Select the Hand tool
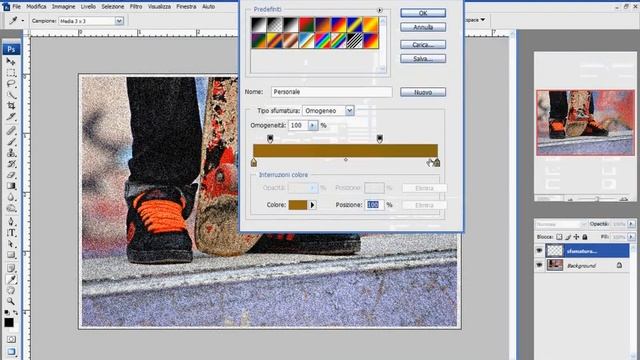The image size is (640, 360). pos(11,291)
